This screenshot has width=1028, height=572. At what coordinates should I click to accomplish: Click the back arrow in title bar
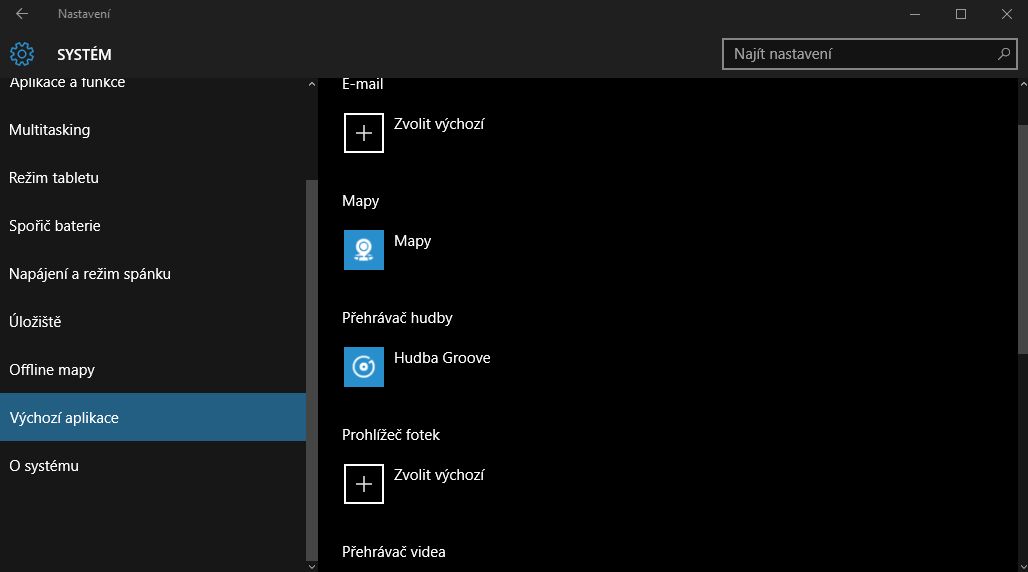pyautogui.click(x=22, y=14)
